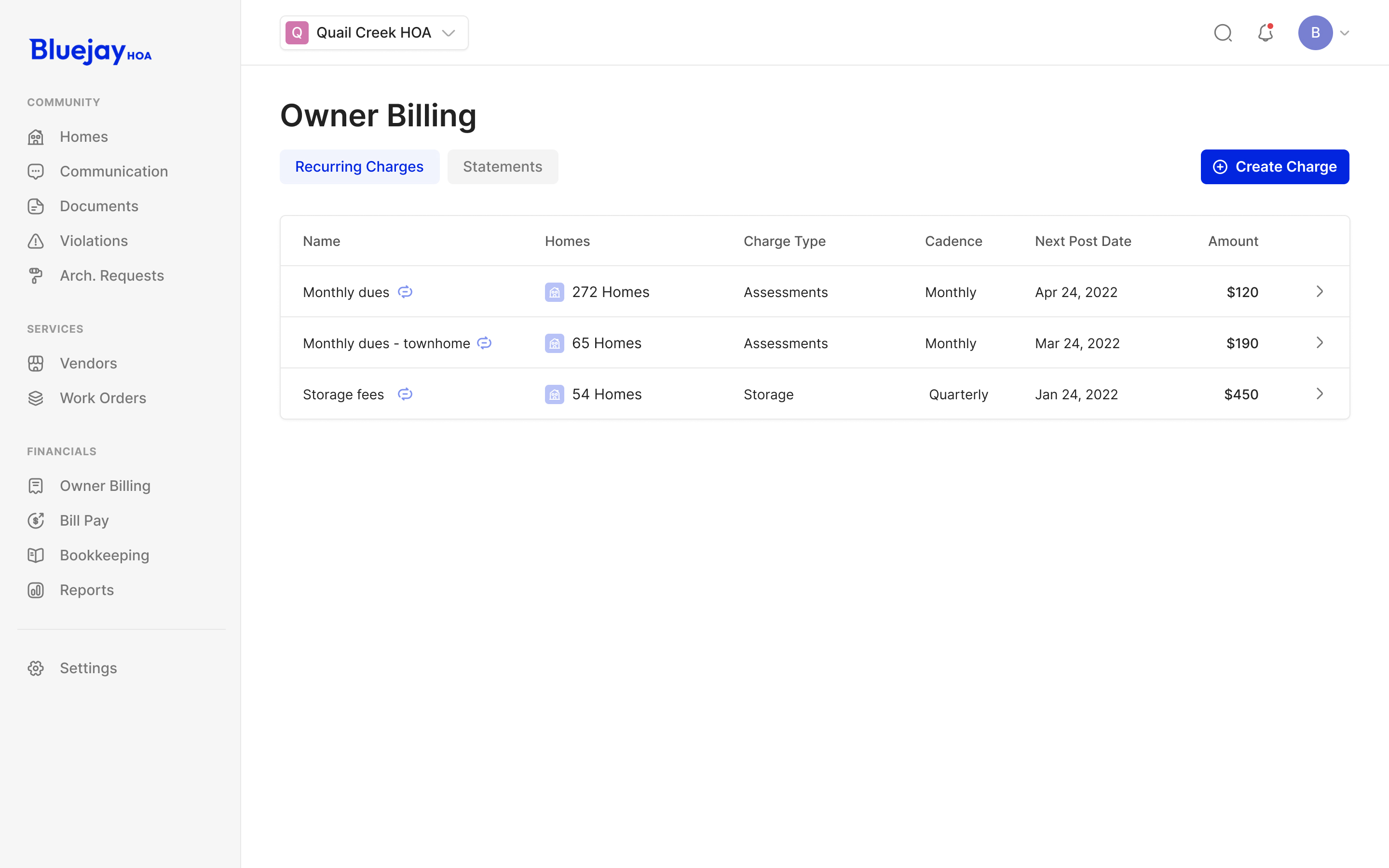The image size is (1389, 868).
Task: Switch to Statements tab
Action: click(502, 166)
